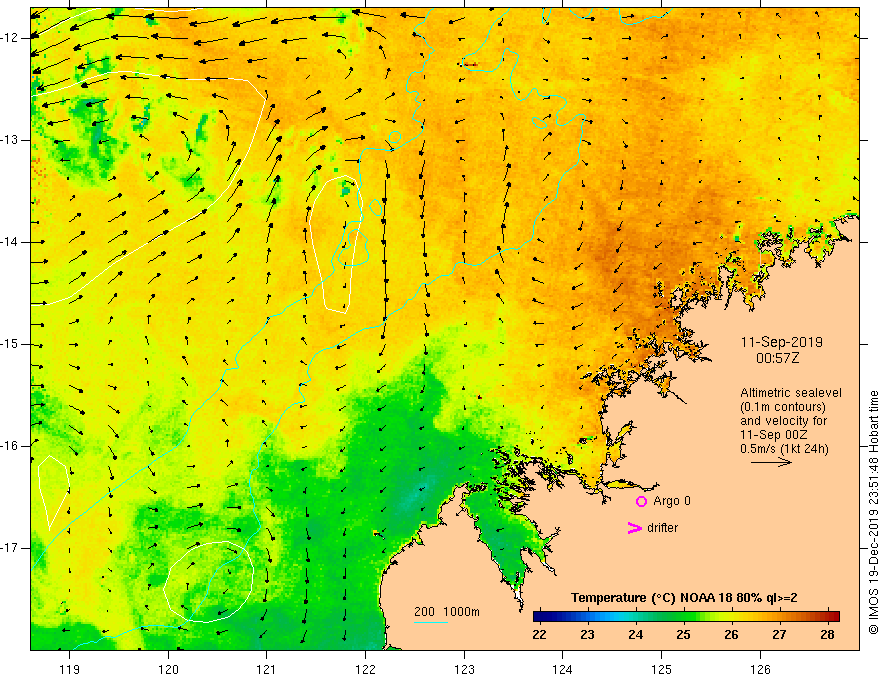Click the '11-Sep-2019' date text
This screenshot has width=880, height=680.
coord(781,342)
